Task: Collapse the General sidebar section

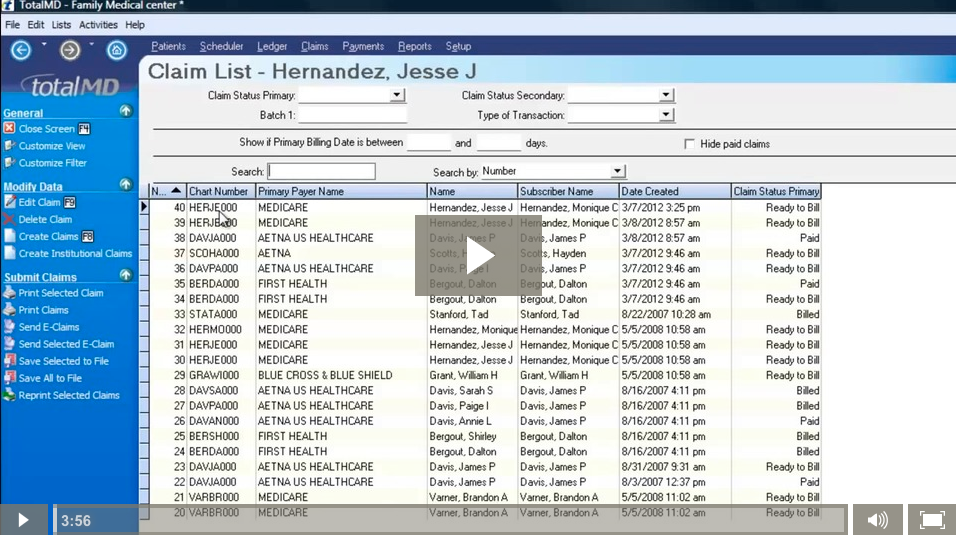Action: (x=126, y=111)
